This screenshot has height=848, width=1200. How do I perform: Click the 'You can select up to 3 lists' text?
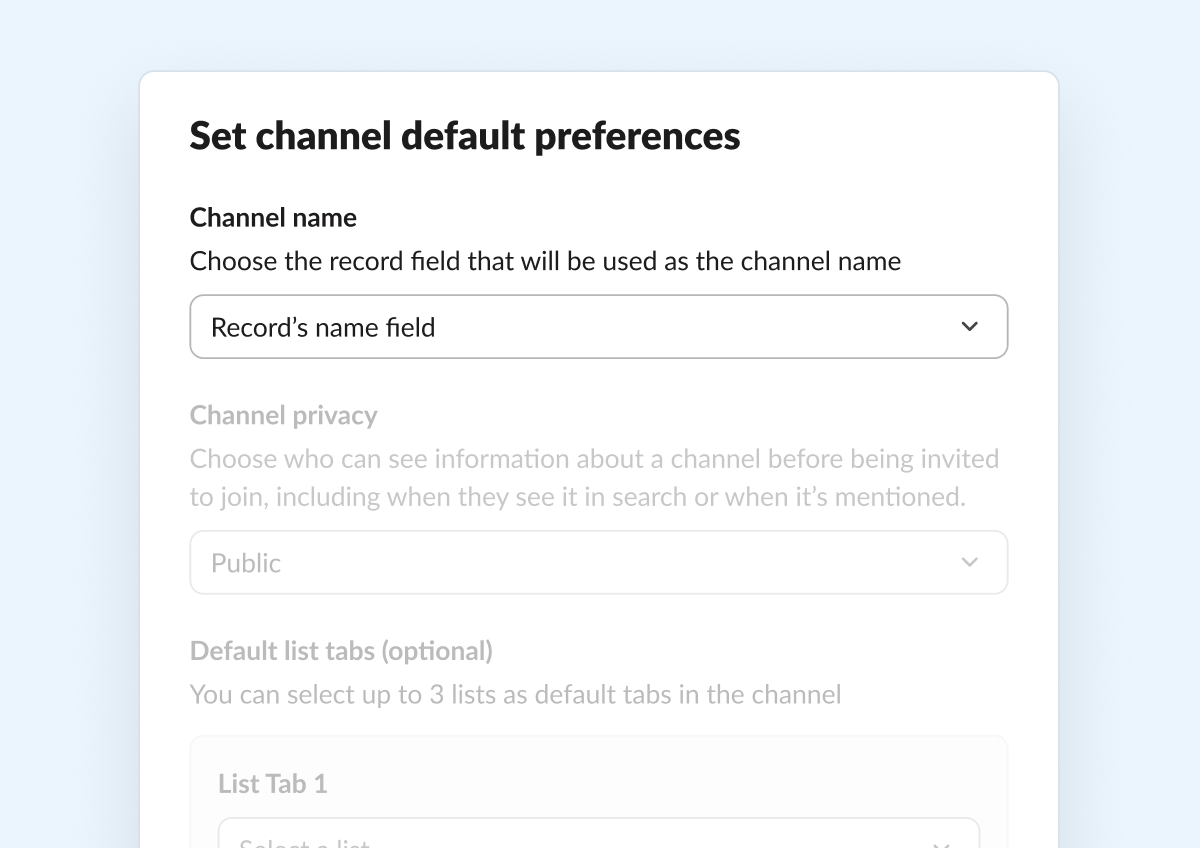coord(515,694)
